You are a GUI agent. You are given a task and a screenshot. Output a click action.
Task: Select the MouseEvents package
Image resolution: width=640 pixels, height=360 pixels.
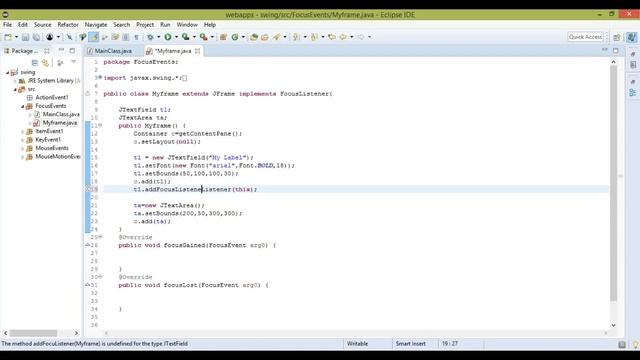[x=52, y=148]
